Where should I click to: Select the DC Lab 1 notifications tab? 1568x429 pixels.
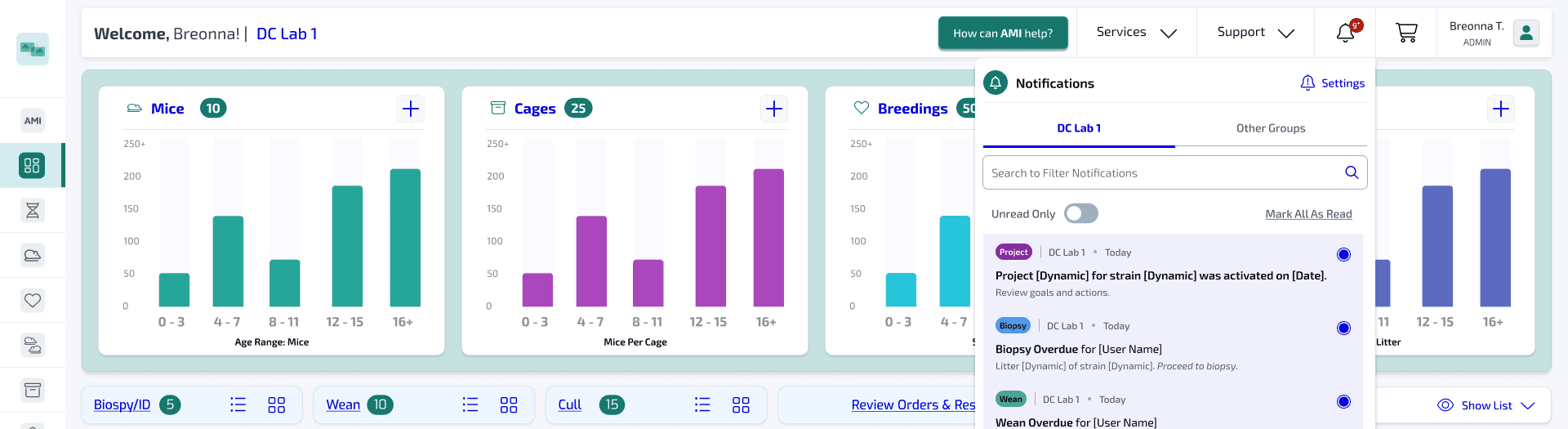point(1078,128)
